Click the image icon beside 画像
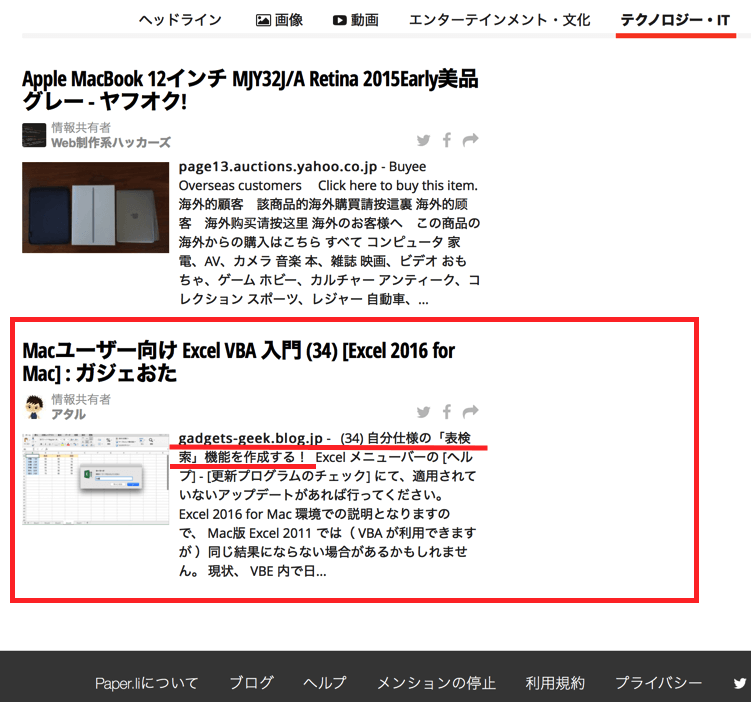The width and height of the screenshot is (751, 702). [x=263, y=20]
